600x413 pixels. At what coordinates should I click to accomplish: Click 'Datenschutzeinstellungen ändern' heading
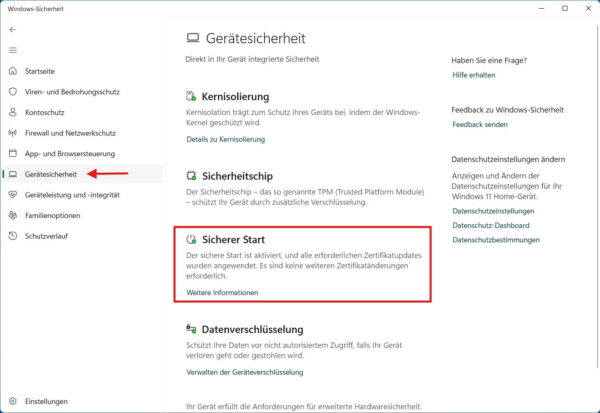508,159
